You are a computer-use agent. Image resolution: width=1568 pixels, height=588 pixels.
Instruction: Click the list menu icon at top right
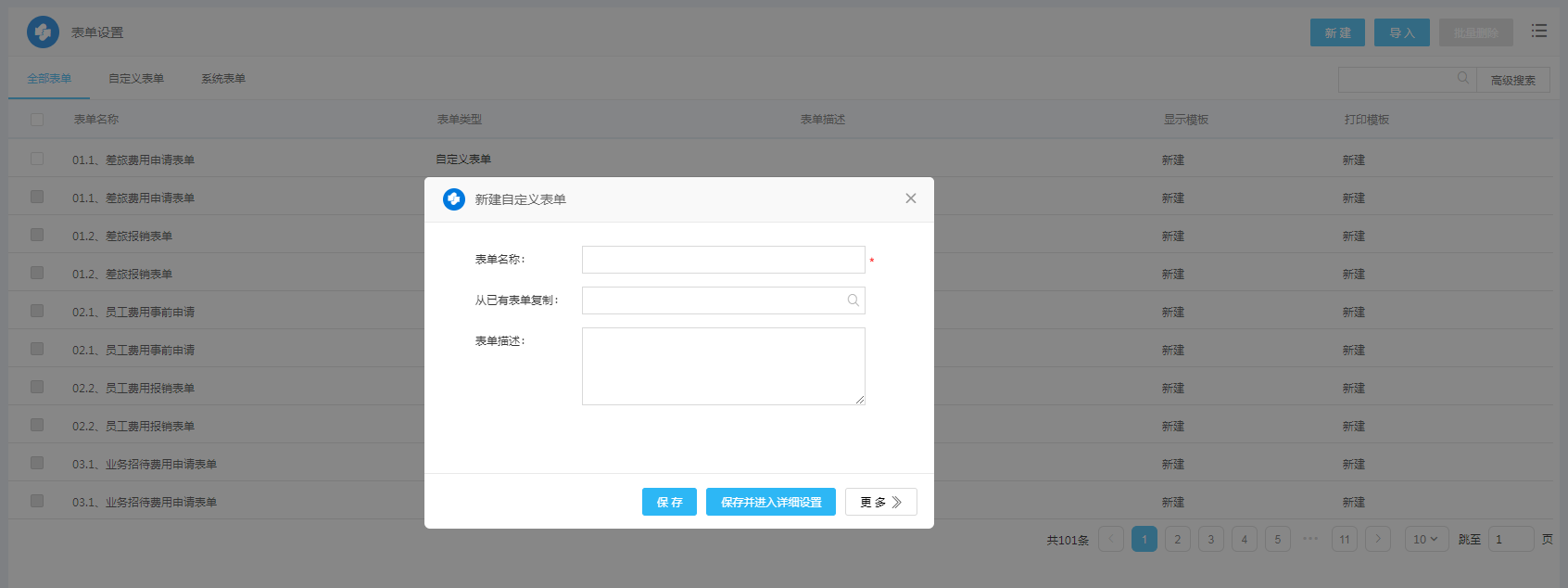pos(1538,32)
